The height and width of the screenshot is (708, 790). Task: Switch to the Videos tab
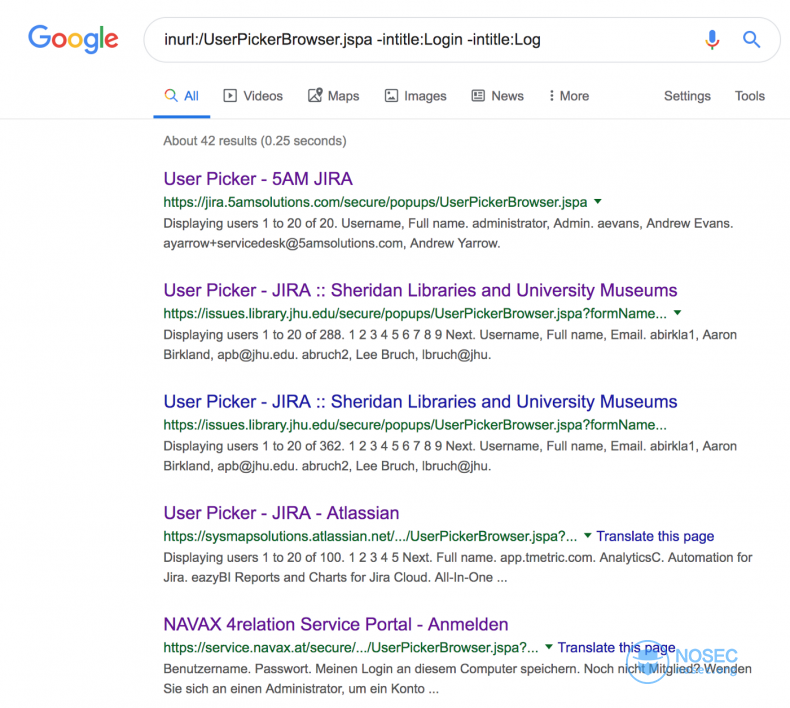(x=253, y=96)
